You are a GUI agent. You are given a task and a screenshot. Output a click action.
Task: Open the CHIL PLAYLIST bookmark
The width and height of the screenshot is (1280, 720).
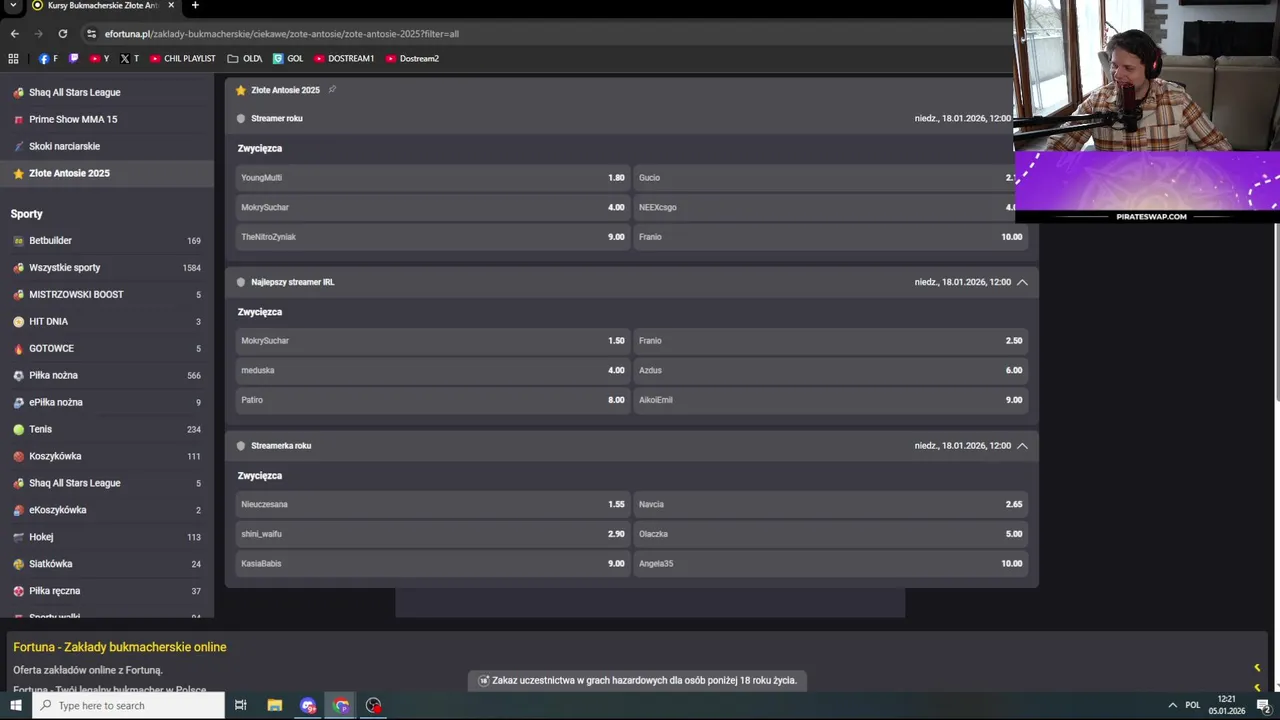[183, 58]
